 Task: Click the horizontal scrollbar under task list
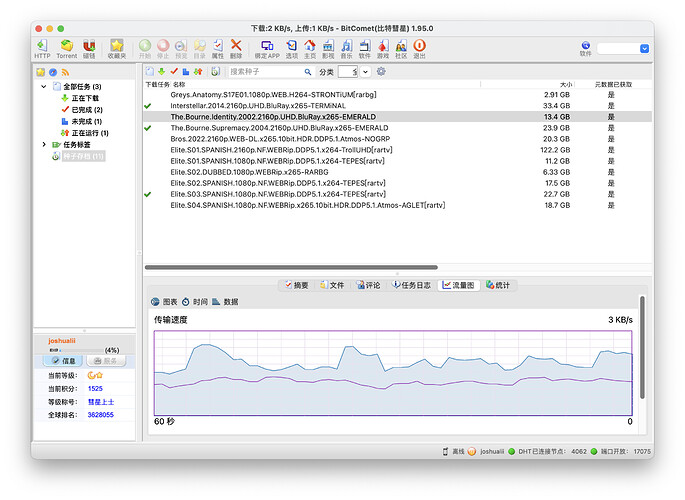[291, 267]
